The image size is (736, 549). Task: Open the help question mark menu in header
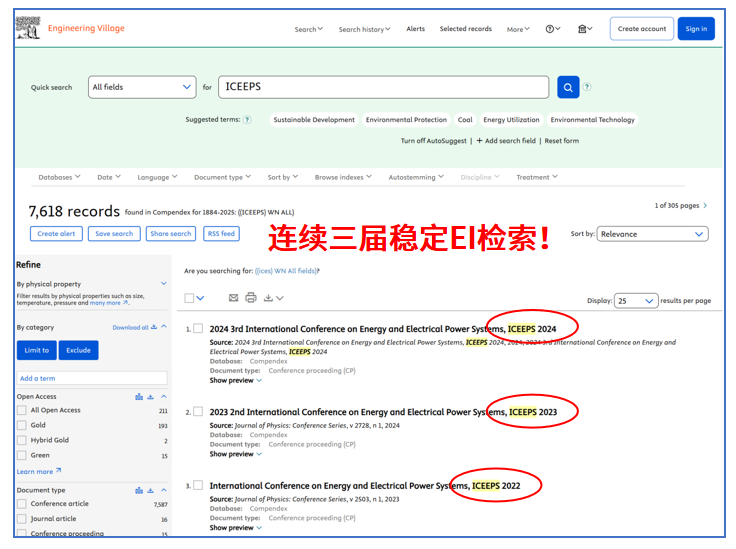552,29
